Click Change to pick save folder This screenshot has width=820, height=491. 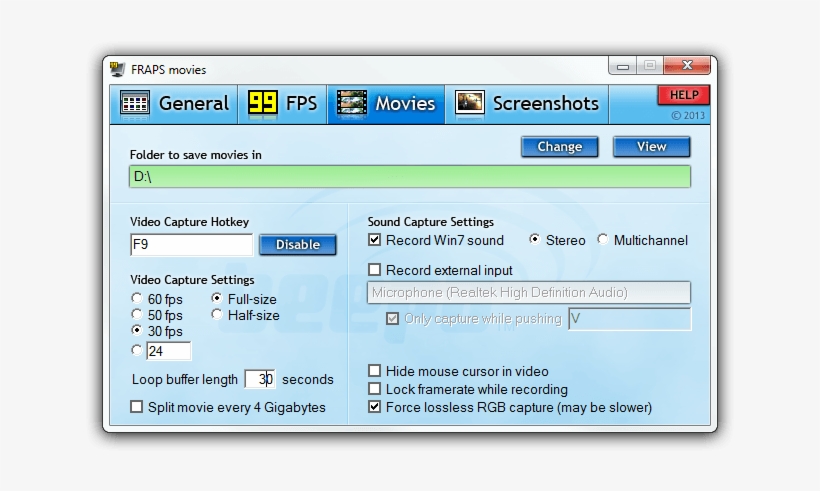point(559,147)
